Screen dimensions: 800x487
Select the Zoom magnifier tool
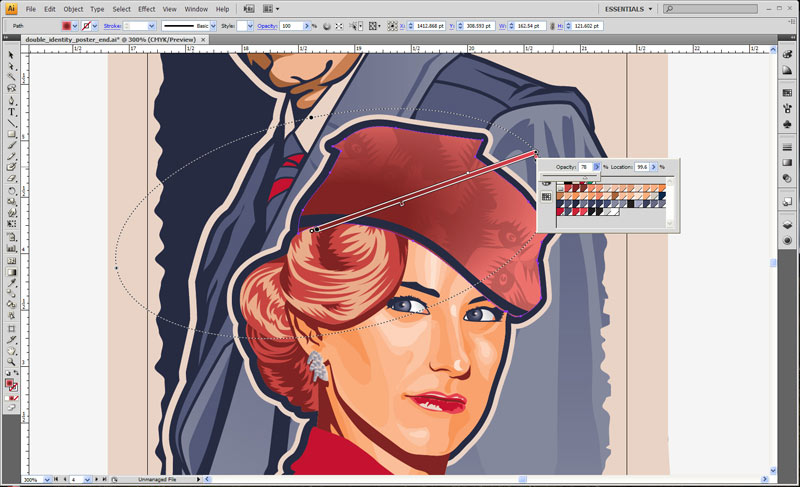point(11,362)
